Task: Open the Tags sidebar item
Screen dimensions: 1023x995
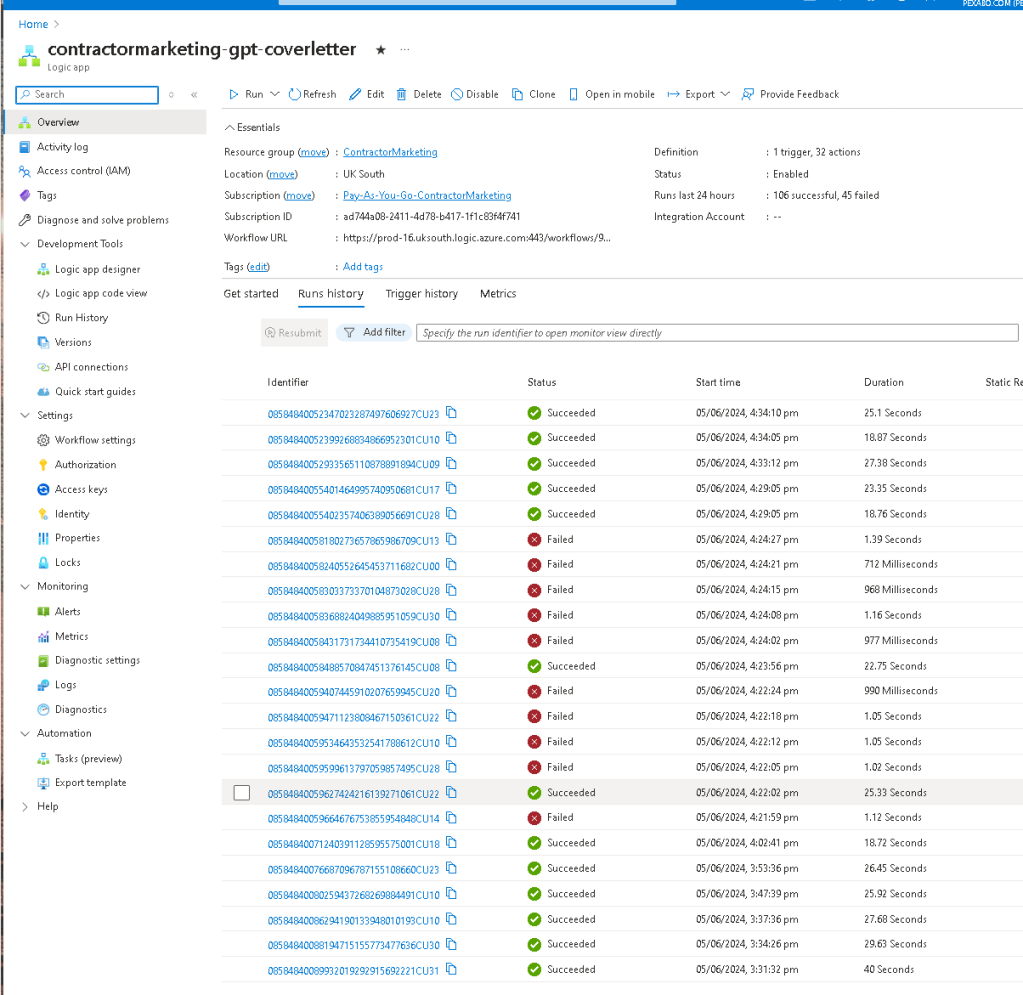Action: tap(46, 195)
